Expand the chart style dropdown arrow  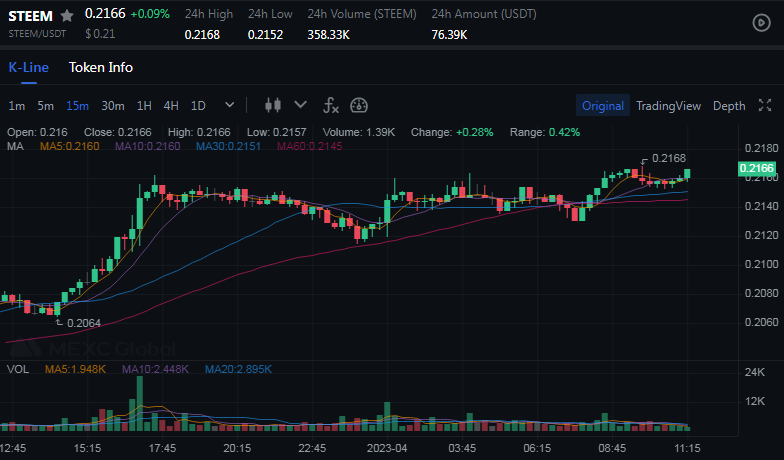(300, 105)
